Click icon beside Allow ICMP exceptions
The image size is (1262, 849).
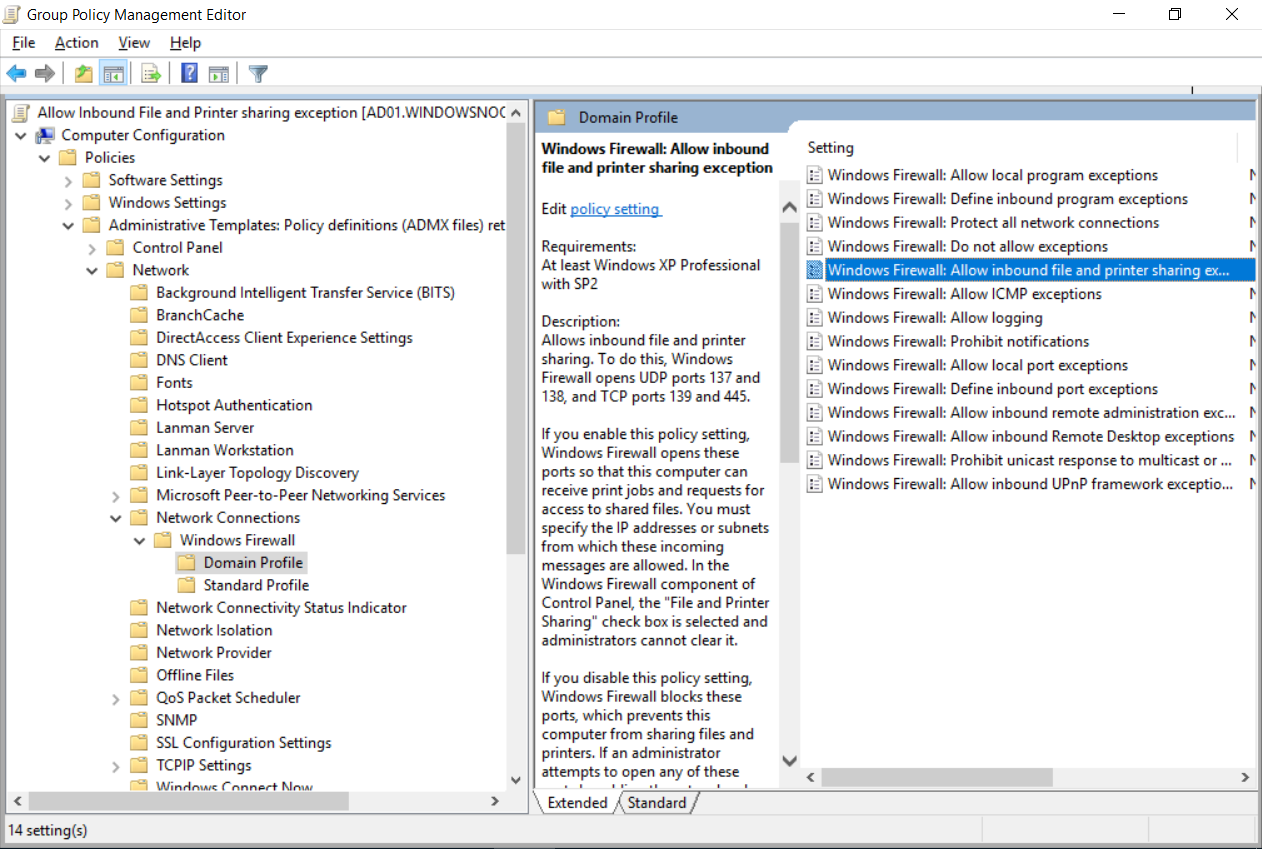coord(815,294)
